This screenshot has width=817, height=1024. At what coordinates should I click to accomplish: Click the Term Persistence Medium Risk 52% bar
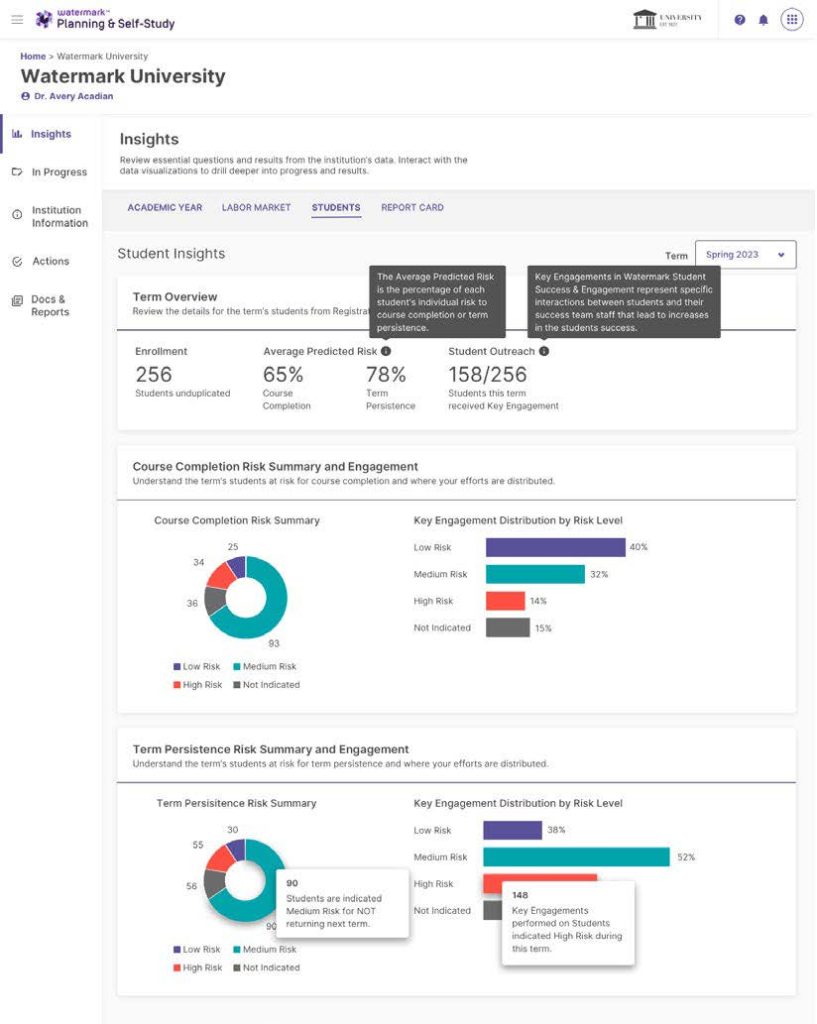coord(576,857)
